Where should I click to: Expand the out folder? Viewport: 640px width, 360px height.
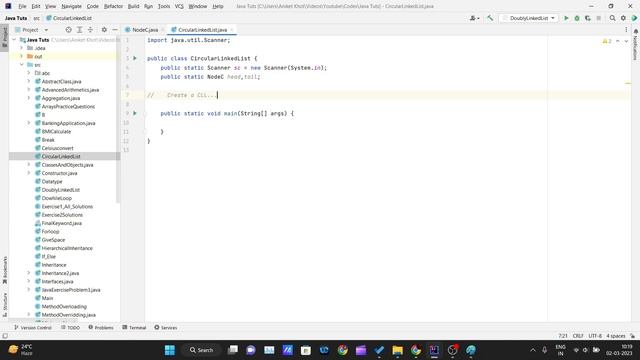[22, 56]
